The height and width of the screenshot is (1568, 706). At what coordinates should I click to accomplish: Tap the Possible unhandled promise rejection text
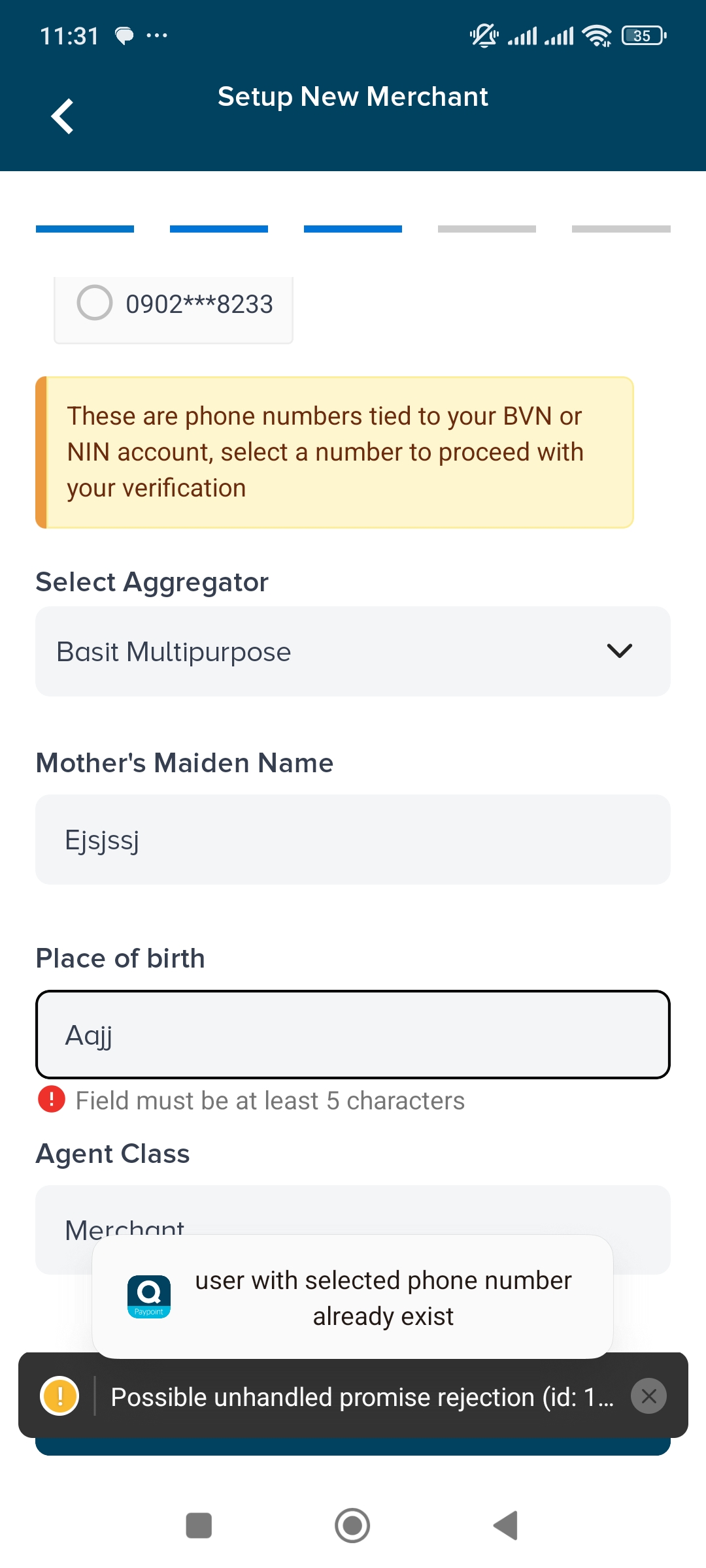tap(362, 1397)
